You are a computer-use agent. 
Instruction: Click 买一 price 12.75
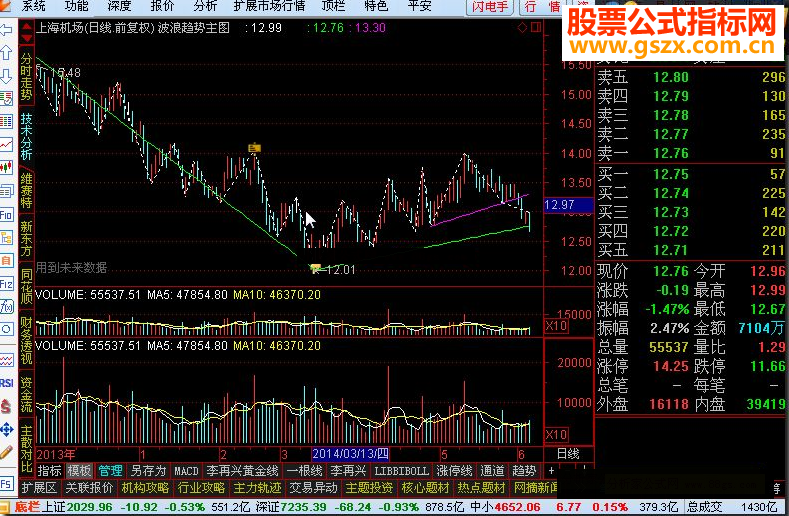(670, 174)
